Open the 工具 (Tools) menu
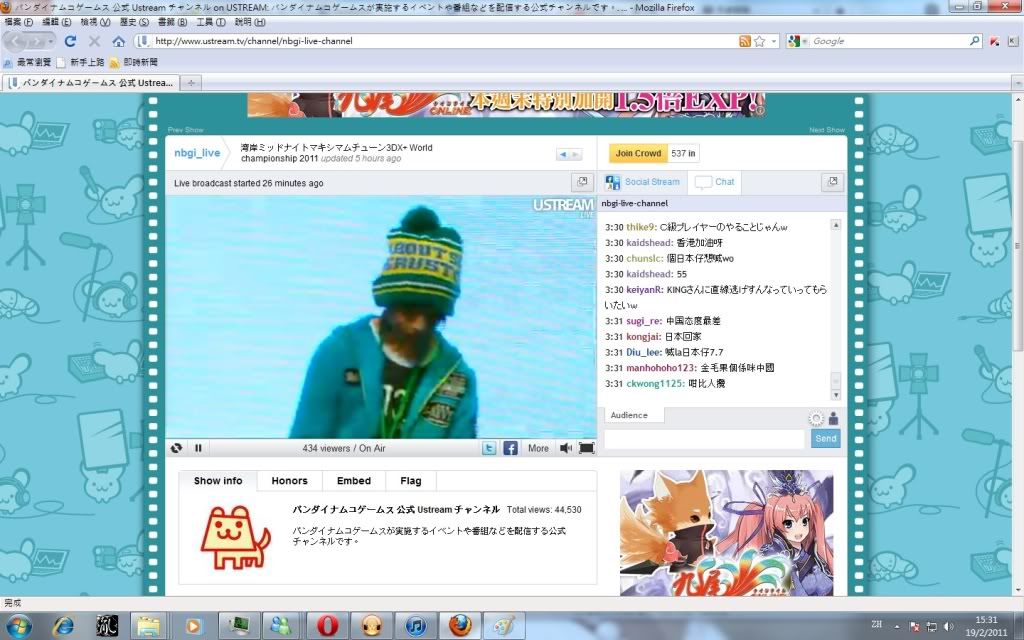This screenshot has width=1024, height=640. coord(211,22)
